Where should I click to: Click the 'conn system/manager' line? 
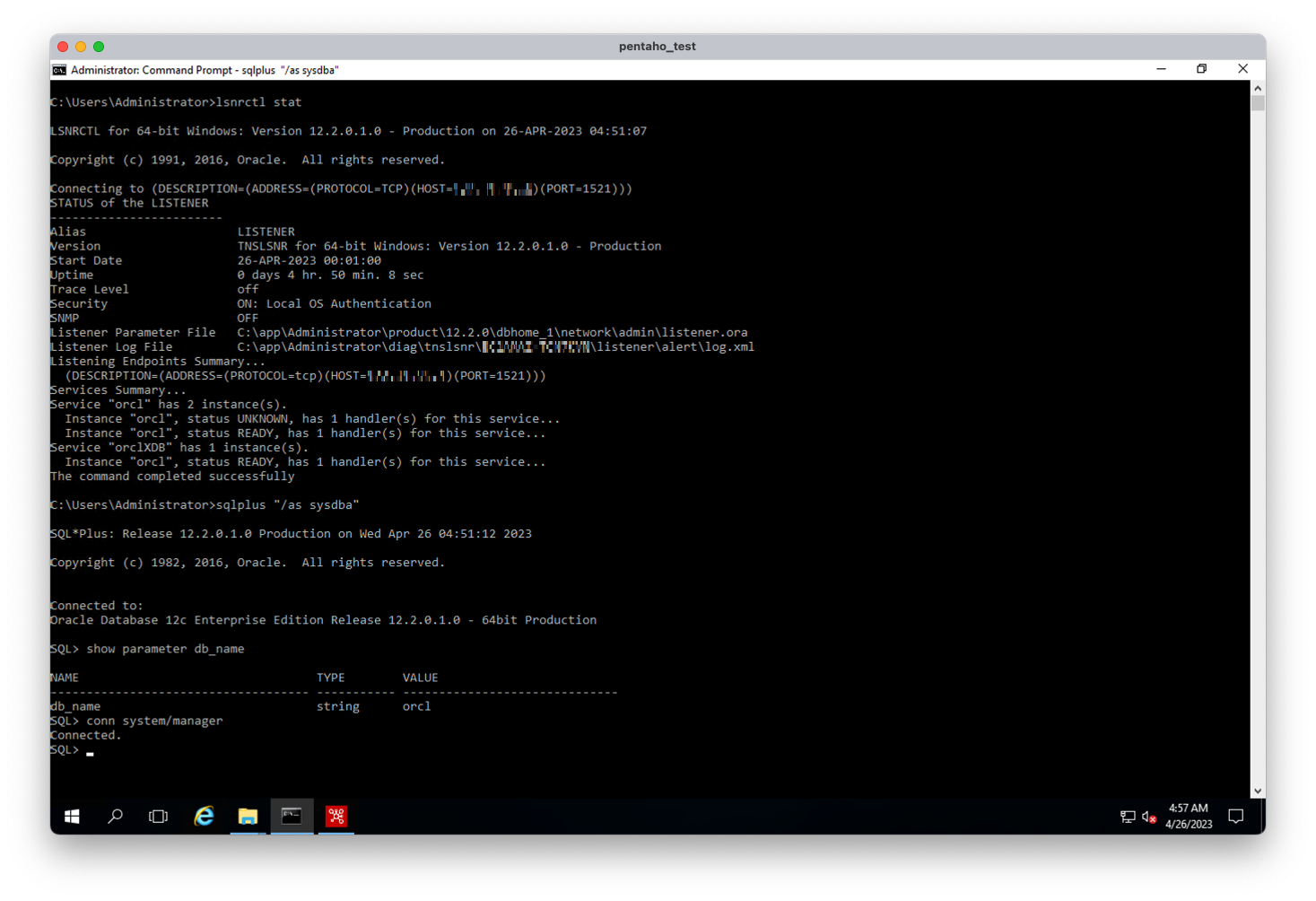(136, 721)
